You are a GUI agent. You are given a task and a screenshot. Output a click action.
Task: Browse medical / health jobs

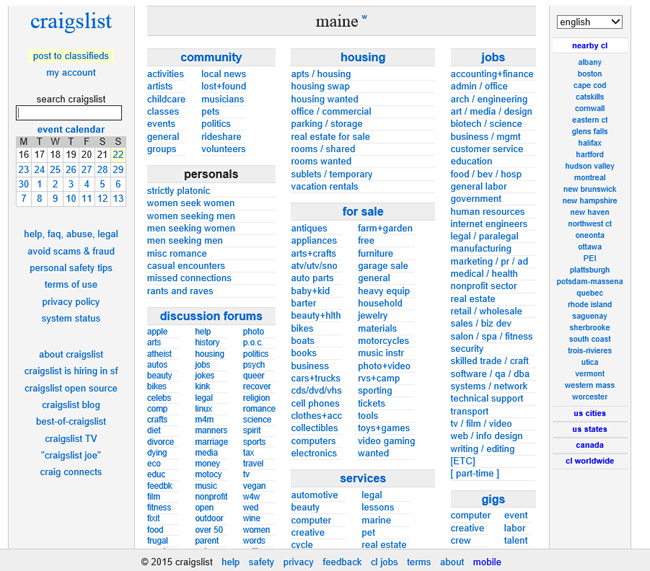484,274
